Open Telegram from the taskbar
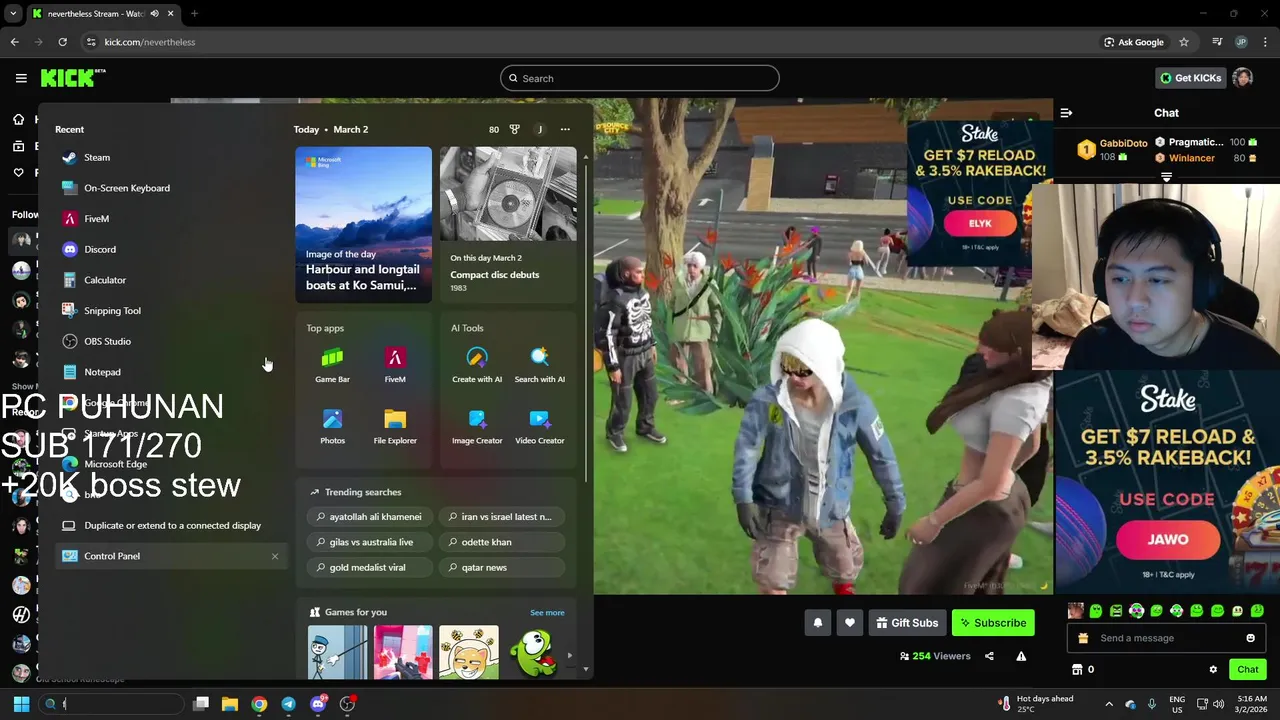The width and height of the screenshot is (1280, 720). point(288,704)
